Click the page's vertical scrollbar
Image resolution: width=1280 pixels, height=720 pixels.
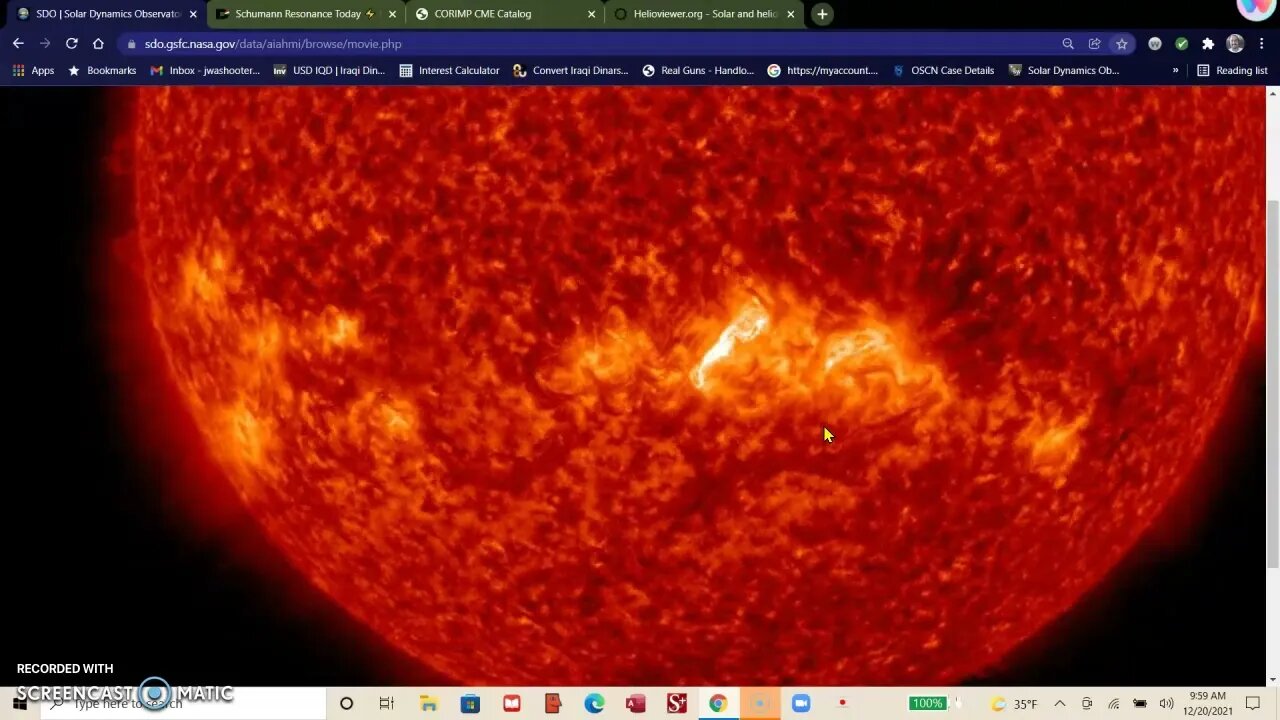(1273, 384)
